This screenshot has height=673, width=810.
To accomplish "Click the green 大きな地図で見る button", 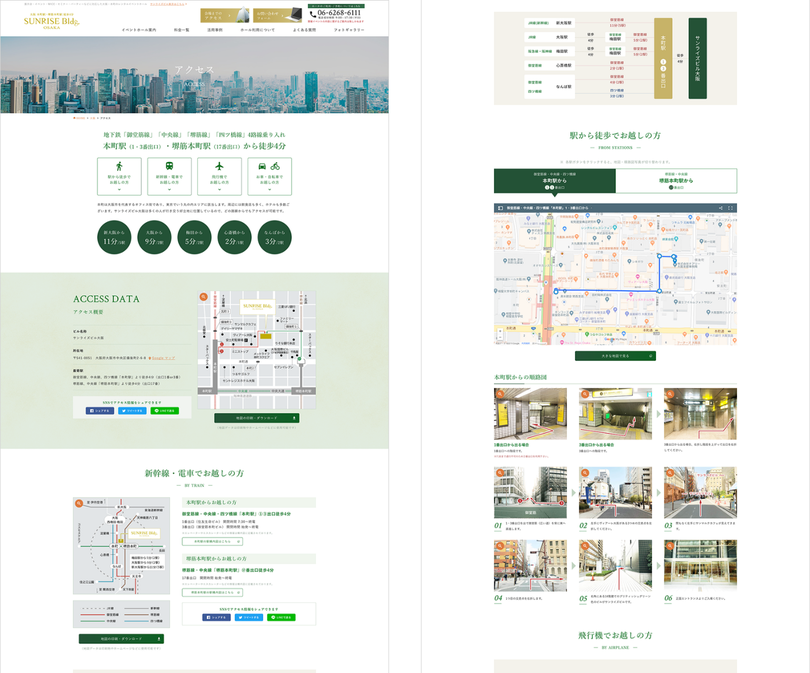I will pos(615,355).
